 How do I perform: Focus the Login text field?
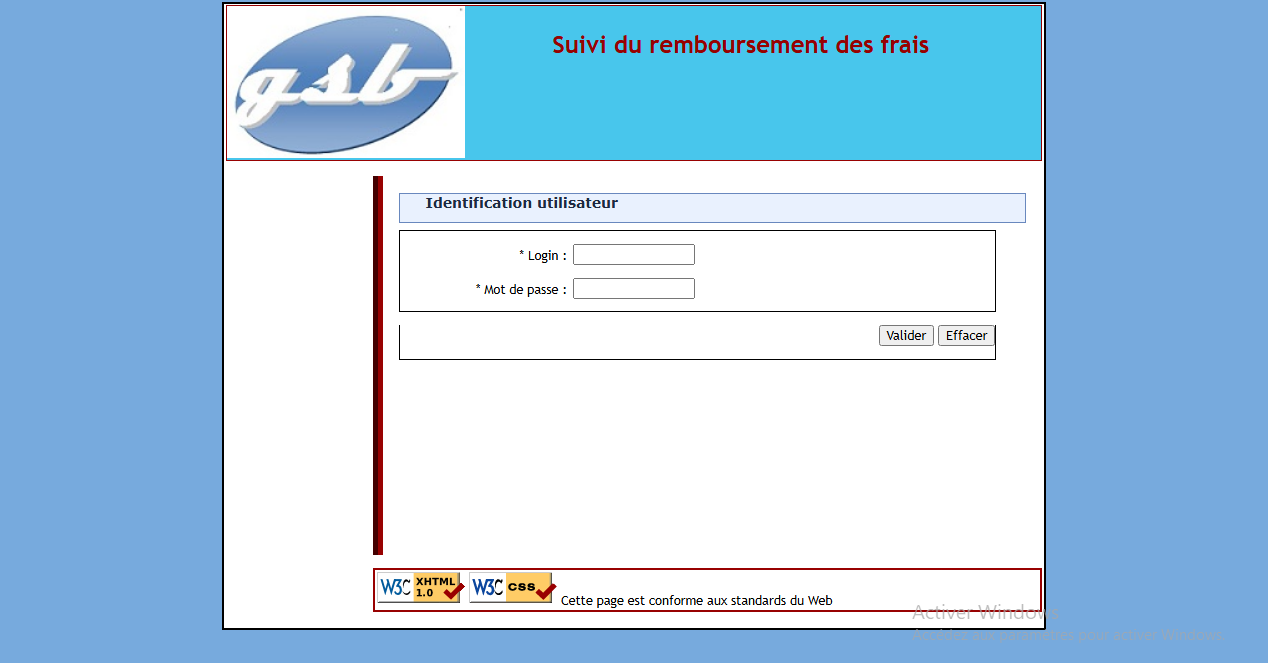[633, 255]
